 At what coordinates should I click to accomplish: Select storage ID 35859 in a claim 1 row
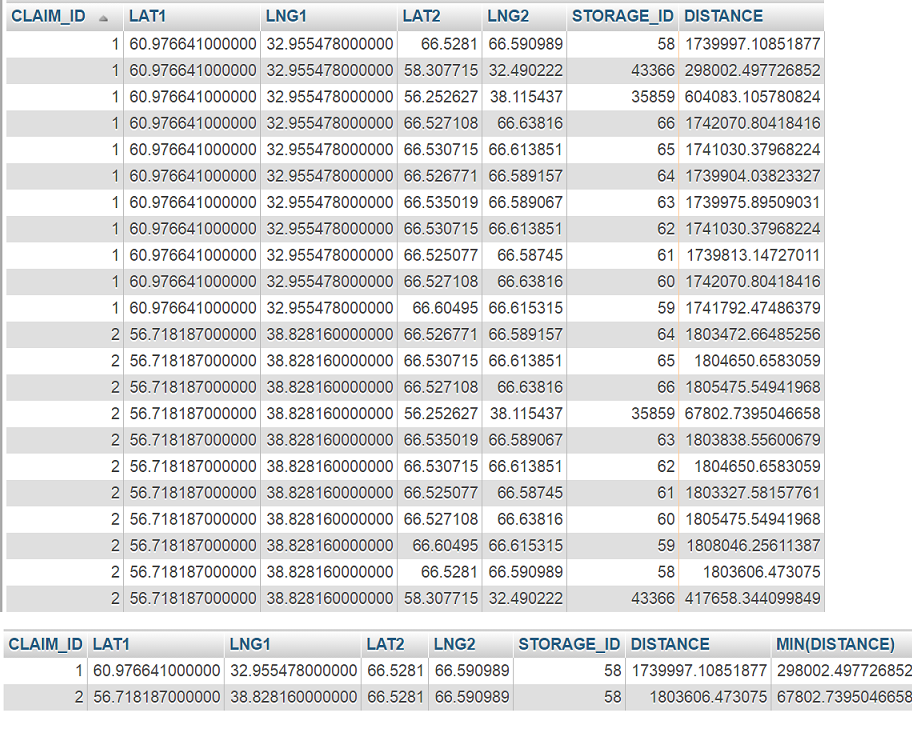(x=653, y=97)
